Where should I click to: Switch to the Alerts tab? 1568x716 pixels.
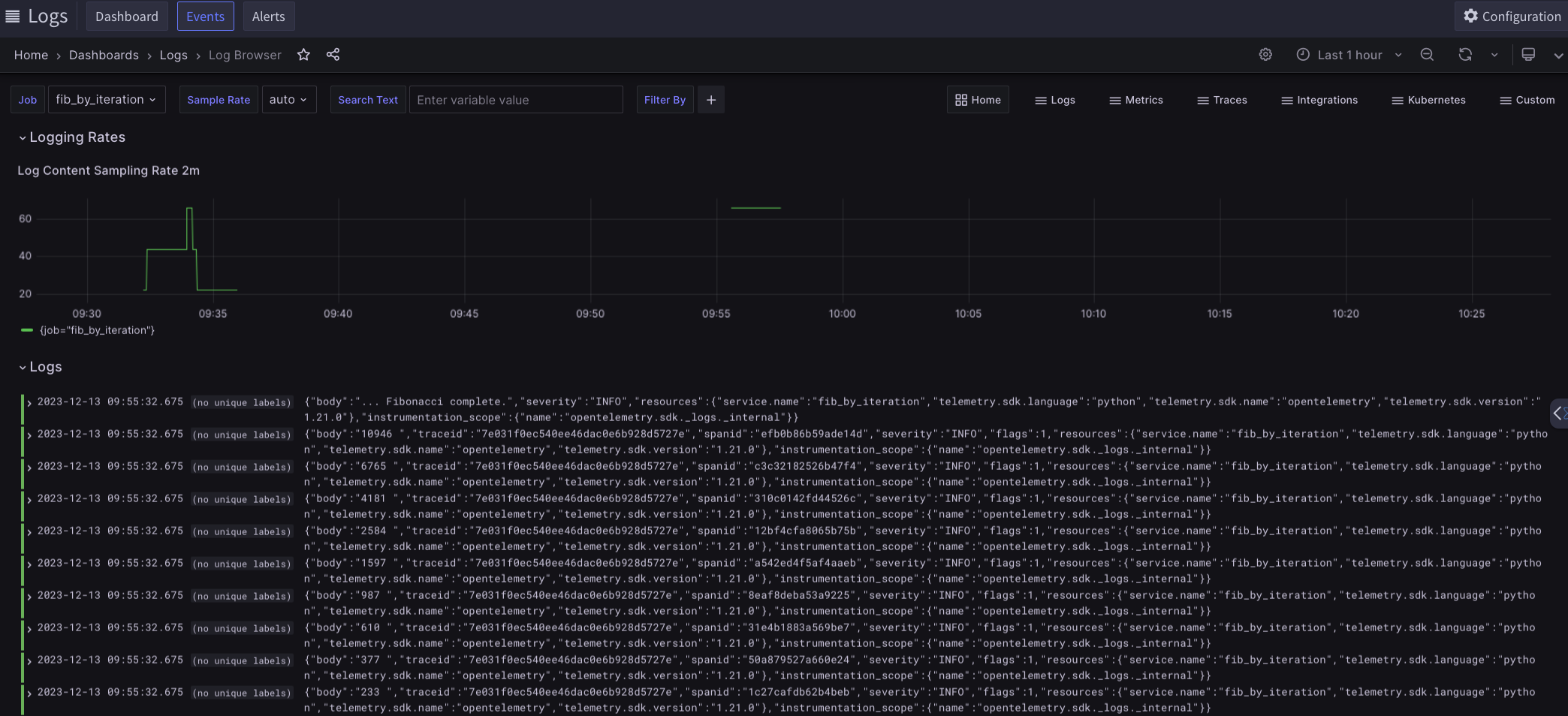pos(268,16)
